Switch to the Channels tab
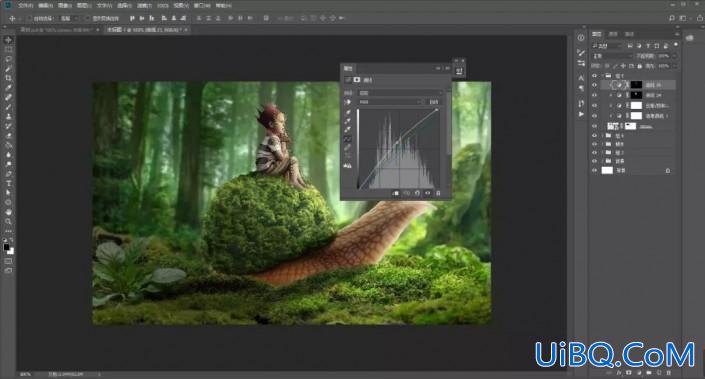Screen dimensions: 705x379 (613, 34)
